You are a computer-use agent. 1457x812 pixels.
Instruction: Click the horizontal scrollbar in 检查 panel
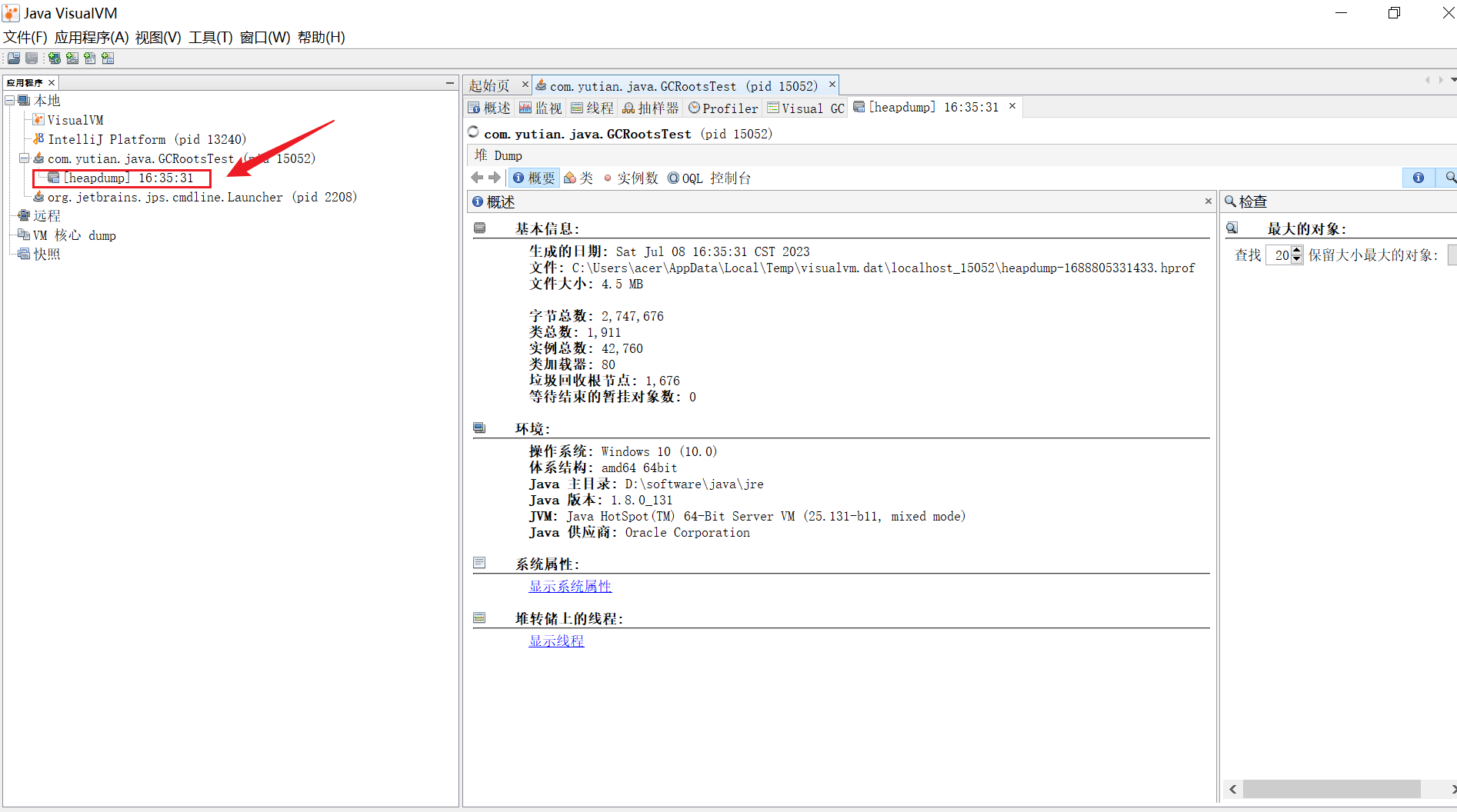(1331, 789)
